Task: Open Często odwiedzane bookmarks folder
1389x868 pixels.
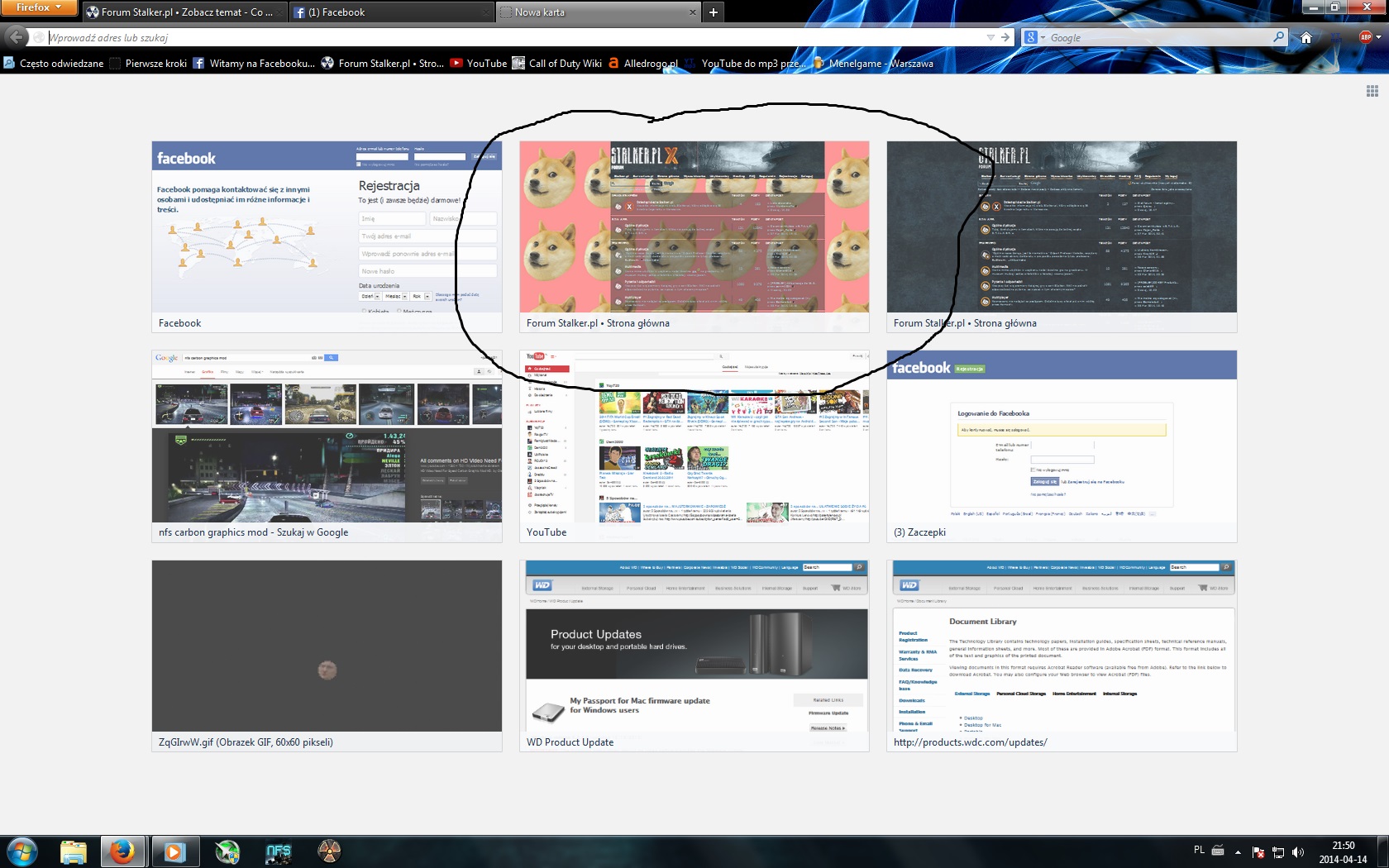Action: 54,63
